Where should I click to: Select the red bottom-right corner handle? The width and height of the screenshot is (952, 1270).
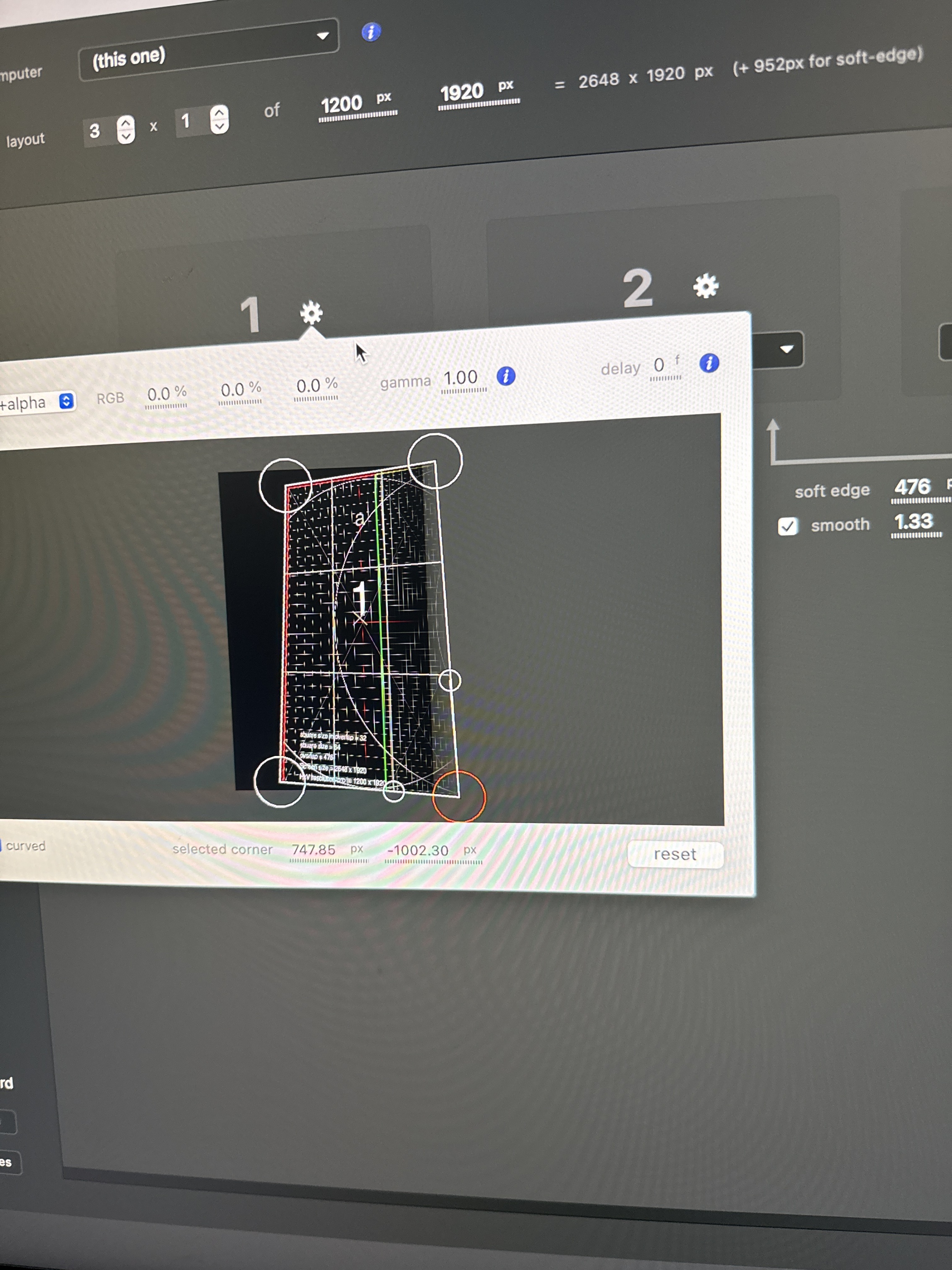coord(459,797)
